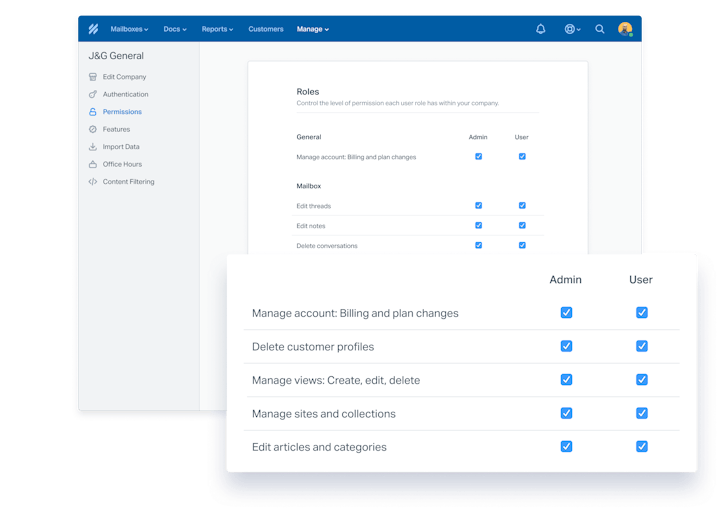Screen dimensions: 720x511
Task: Expand the Reports dropdown
Action: click(x=217, y=29)
